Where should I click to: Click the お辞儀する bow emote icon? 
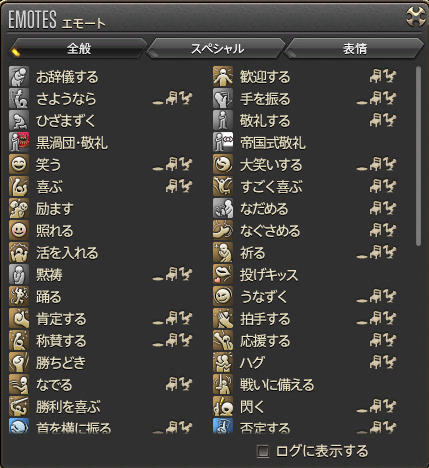19,76
